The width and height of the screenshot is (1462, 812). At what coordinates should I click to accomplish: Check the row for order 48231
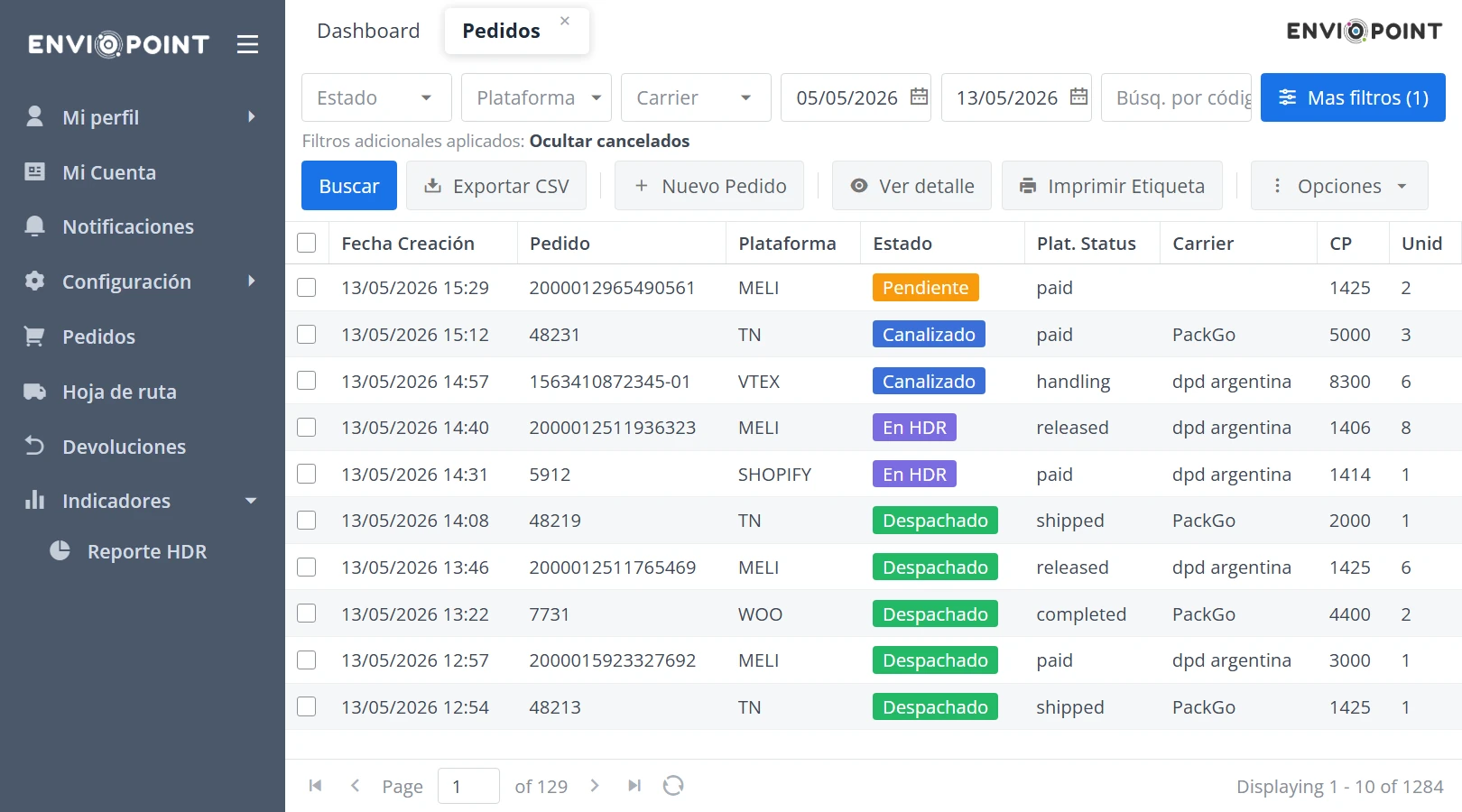[307, 335]
